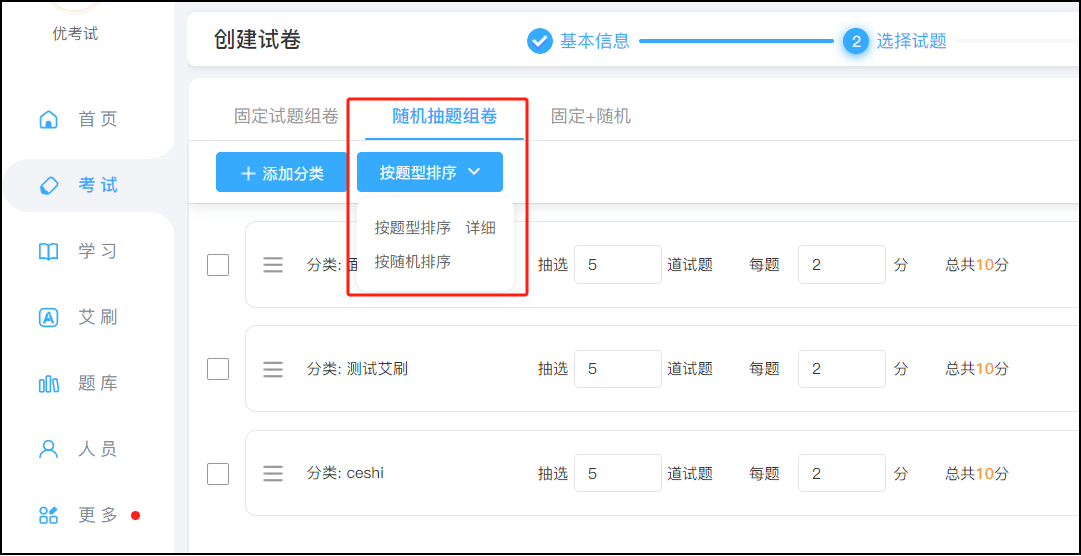The image size is (1081, 556).
Task: Click the 分类: 测试艾刷 label
Action: coord(357,370)
